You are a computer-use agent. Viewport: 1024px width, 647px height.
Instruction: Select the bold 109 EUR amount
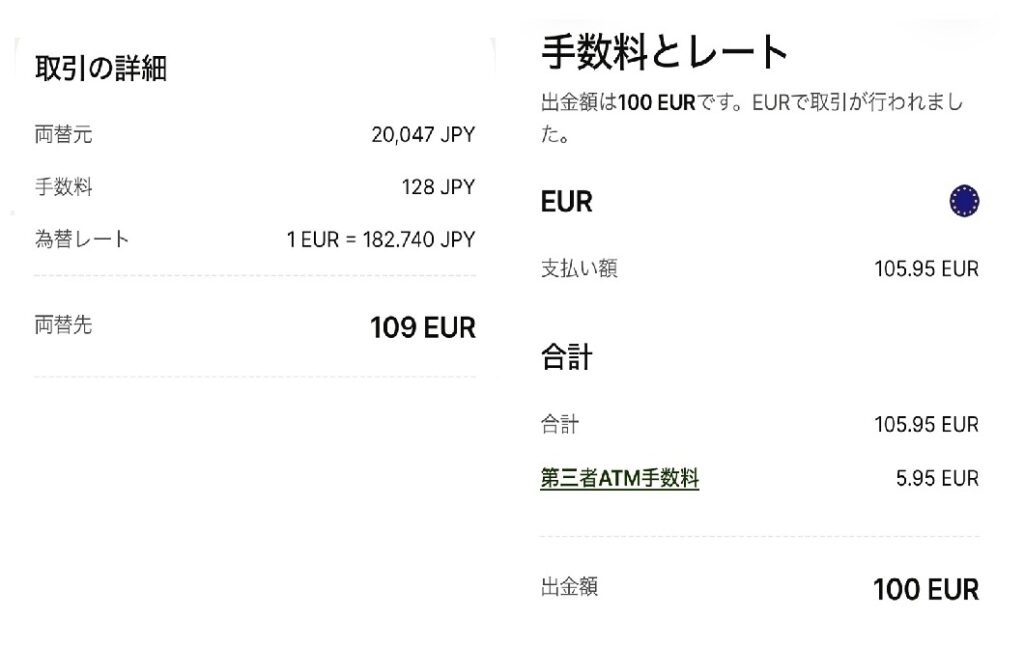422,328
